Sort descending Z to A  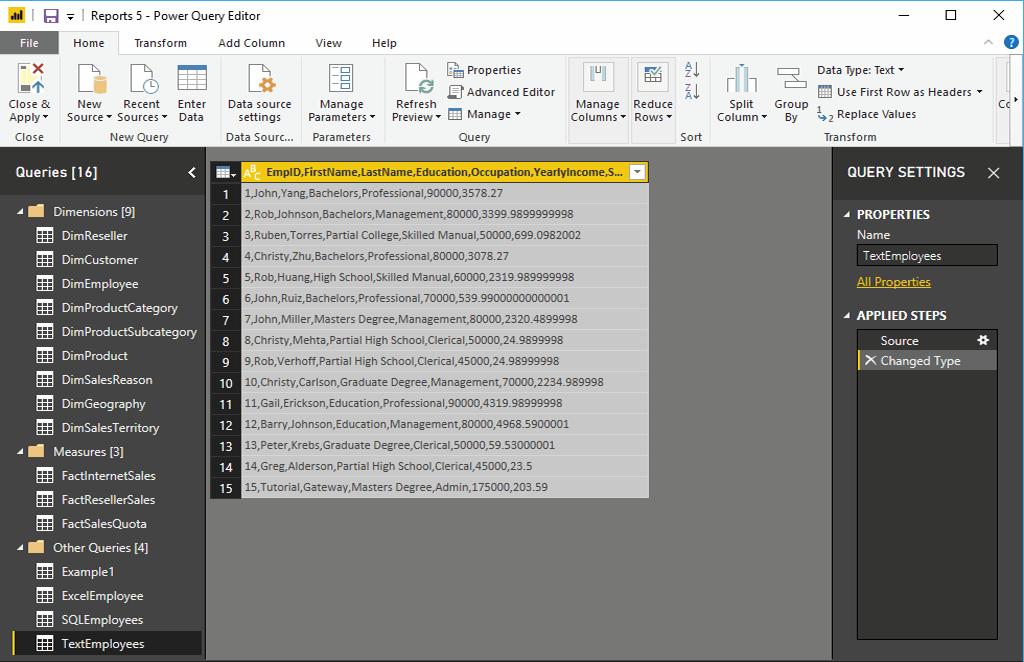pos(692,91)
